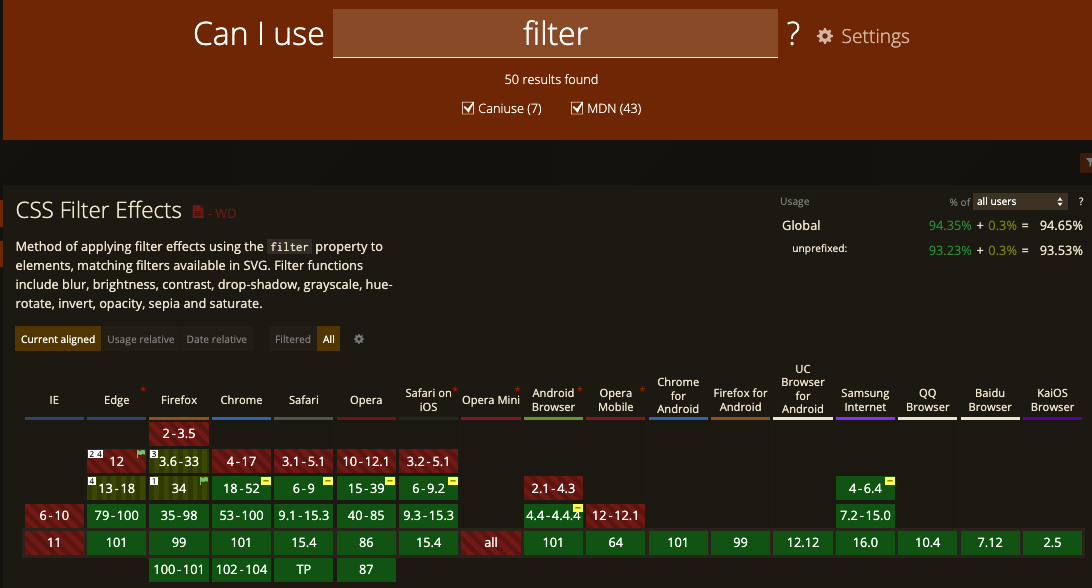Click the Chrome 102-104 cell
The image size is (1092, 588).
coord(241,570)
